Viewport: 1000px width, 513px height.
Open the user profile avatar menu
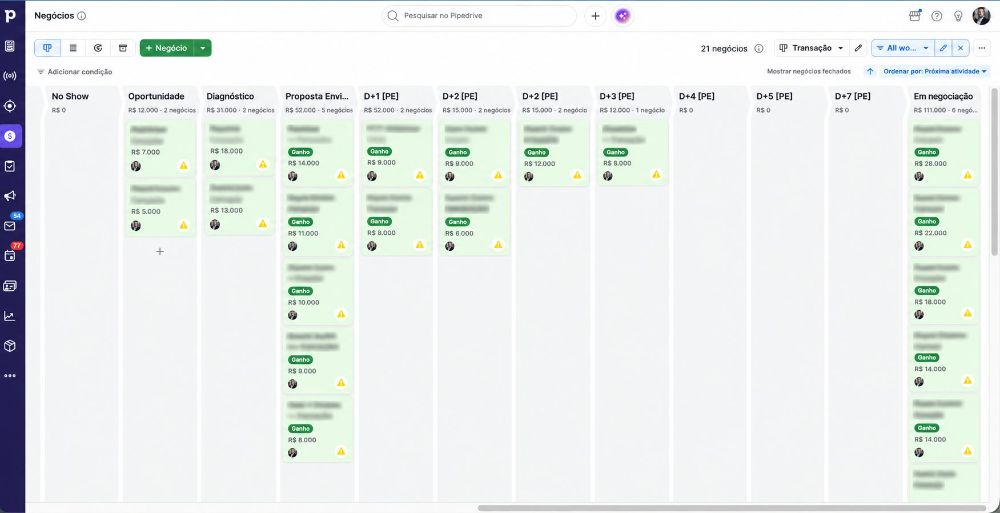coord(981,16)
